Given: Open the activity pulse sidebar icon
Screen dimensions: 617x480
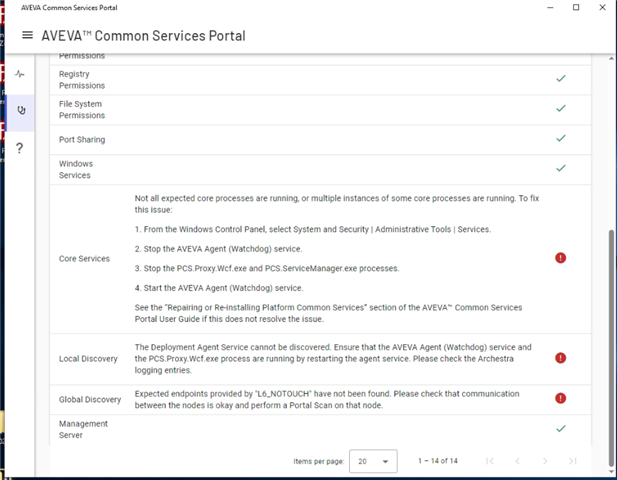Looking at the screenshot, I should point(20,74).
